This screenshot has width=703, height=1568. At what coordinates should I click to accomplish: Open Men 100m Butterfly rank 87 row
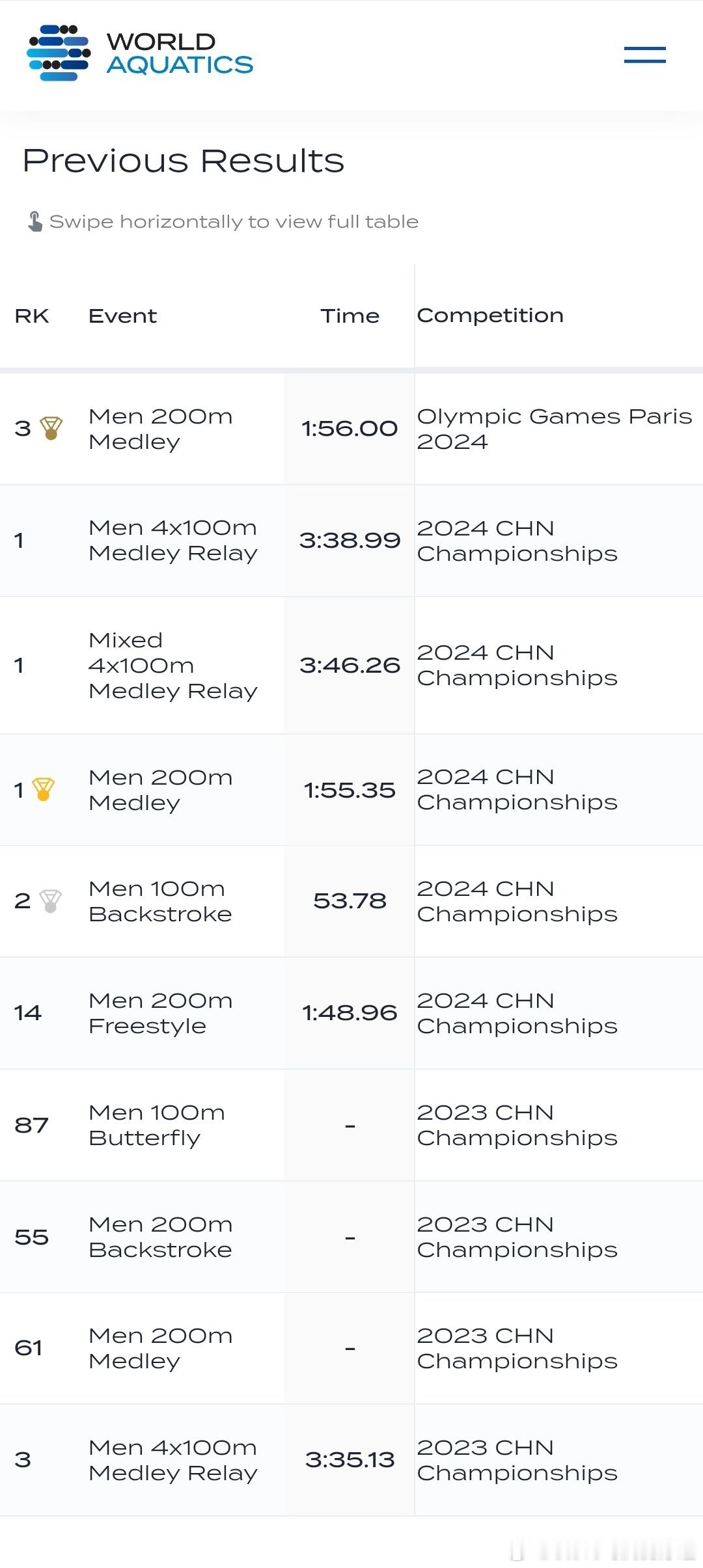pos(351,1125)
